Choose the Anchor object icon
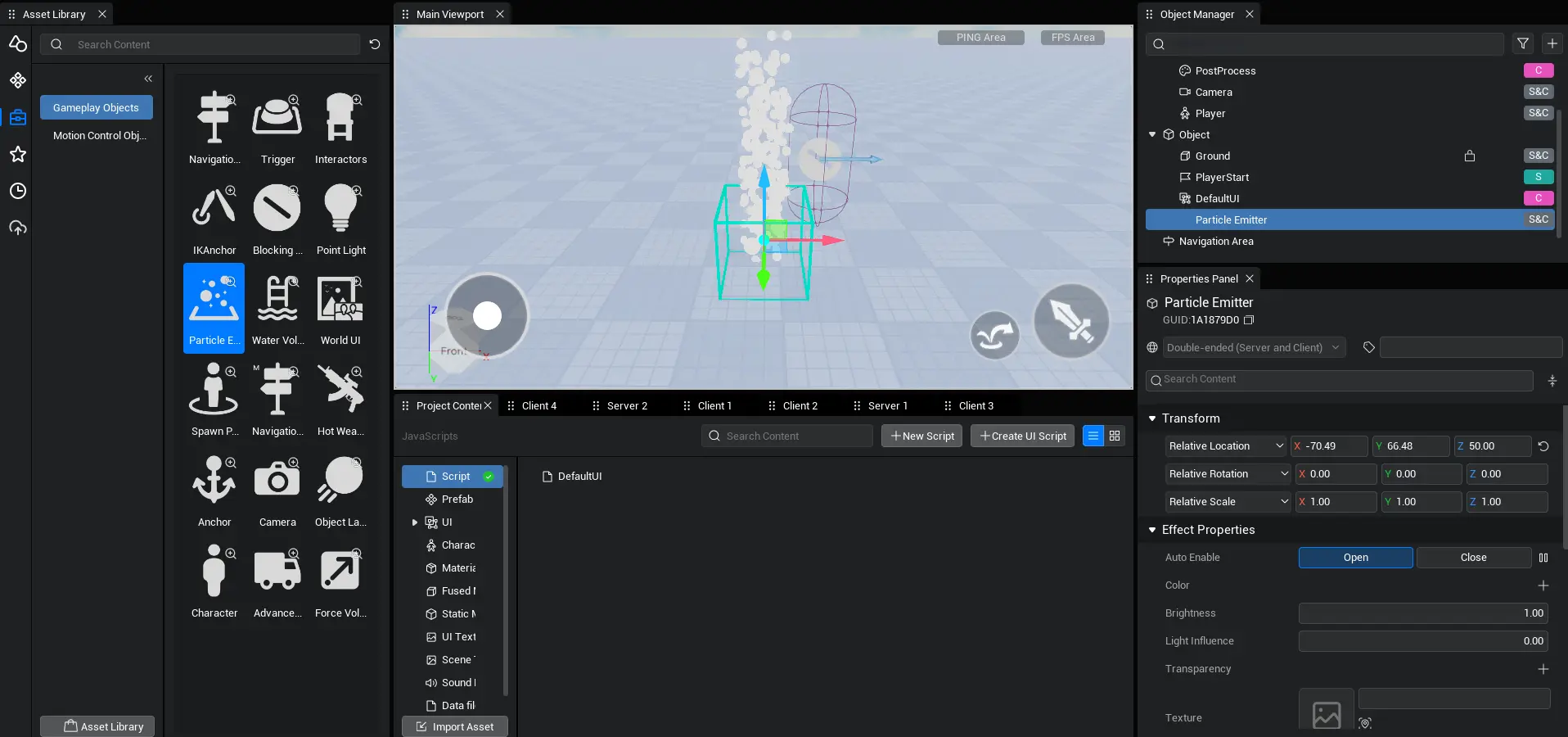The height and width of the screenshot is (737, 1568). click(x=214, y=490)
